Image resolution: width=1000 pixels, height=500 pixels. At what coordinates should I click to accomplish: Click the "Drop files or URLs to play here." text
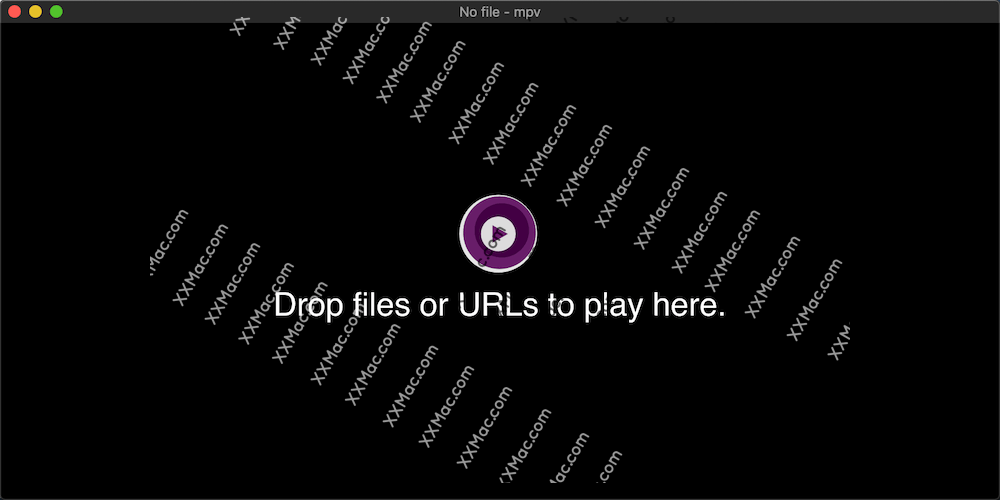point(500,305)
